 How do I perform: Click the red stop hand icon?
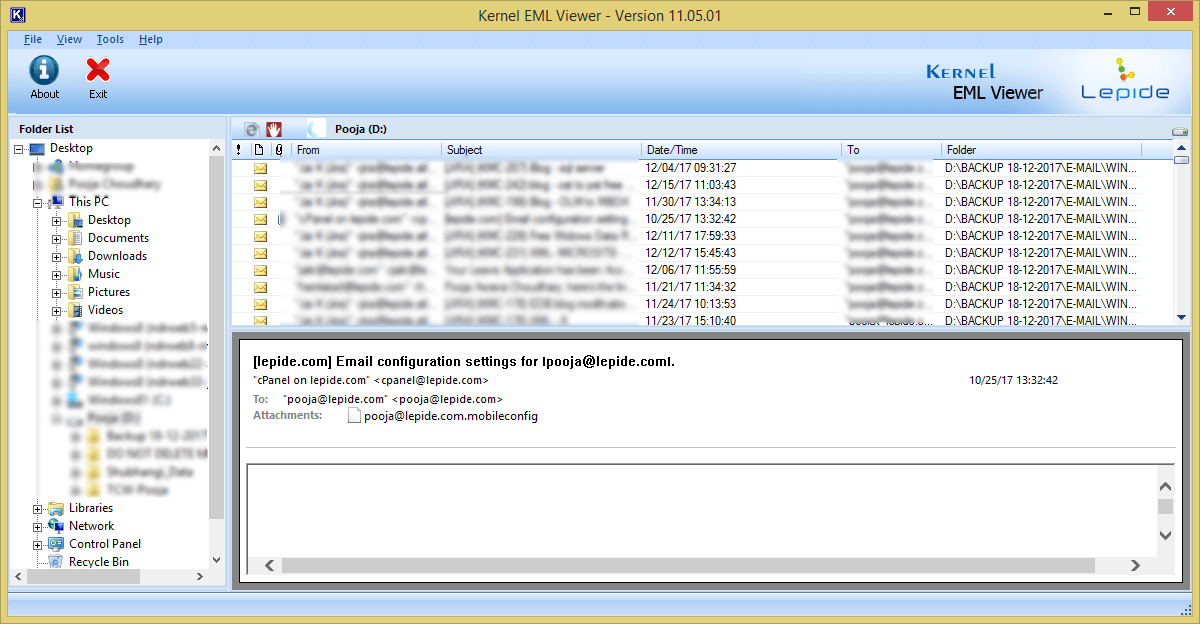[x=274, y=129]
